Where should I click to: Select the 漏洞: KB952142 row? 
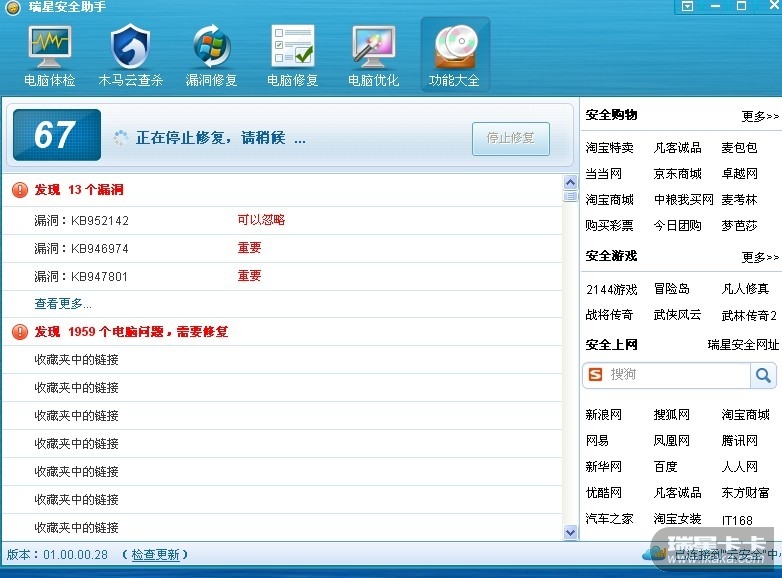coord(282,220)
